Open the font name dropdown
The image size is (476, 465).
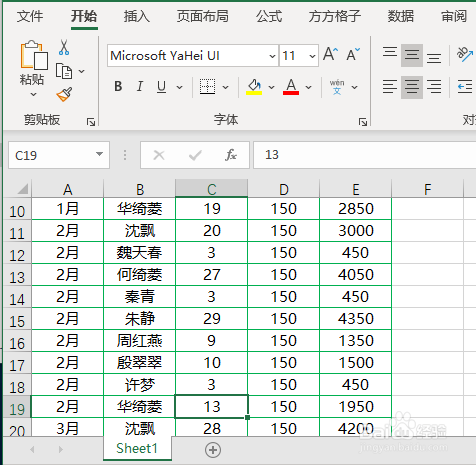pos(272,56)
